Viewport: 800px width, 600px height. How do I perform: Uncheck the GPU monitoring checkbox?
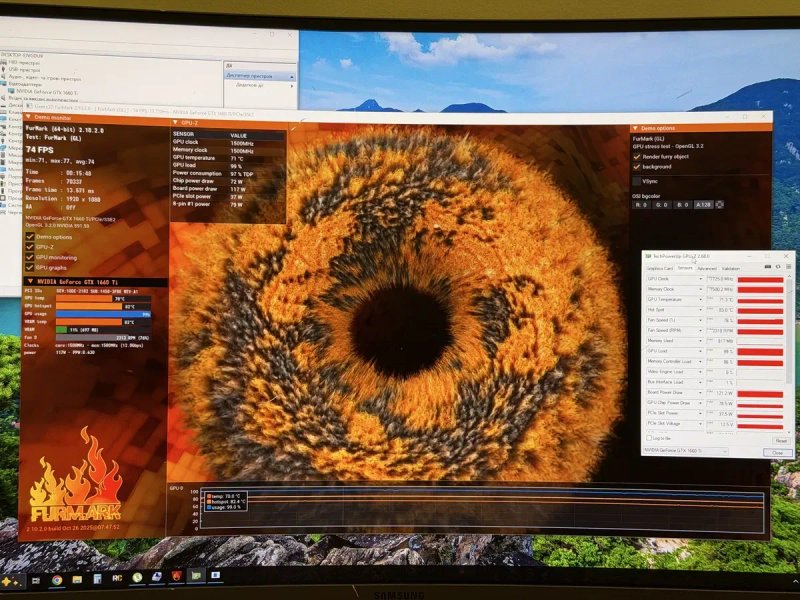(x=30, y=257)
